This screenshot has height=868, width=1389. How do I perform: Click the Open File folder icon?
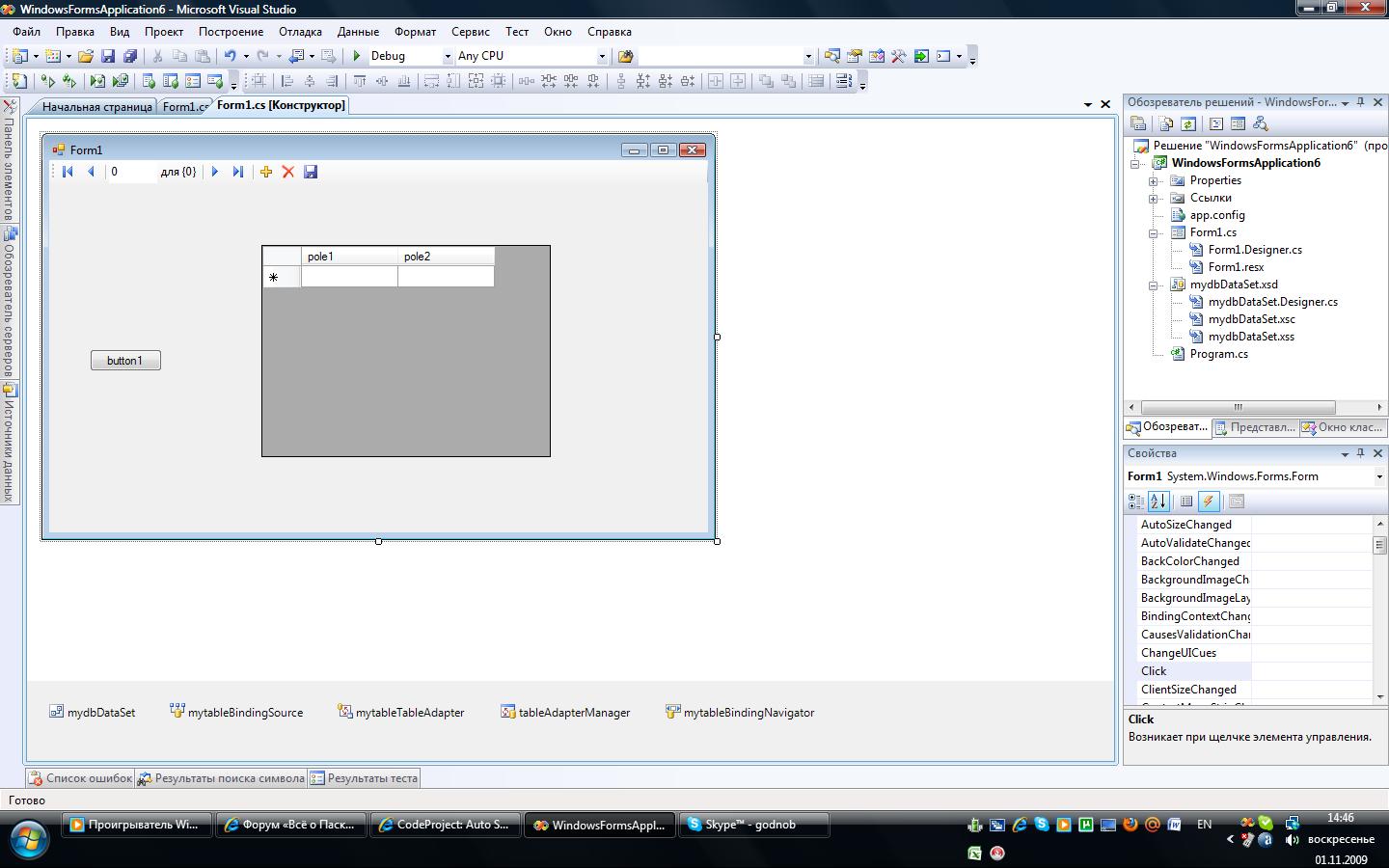click(x=86, y=56)
